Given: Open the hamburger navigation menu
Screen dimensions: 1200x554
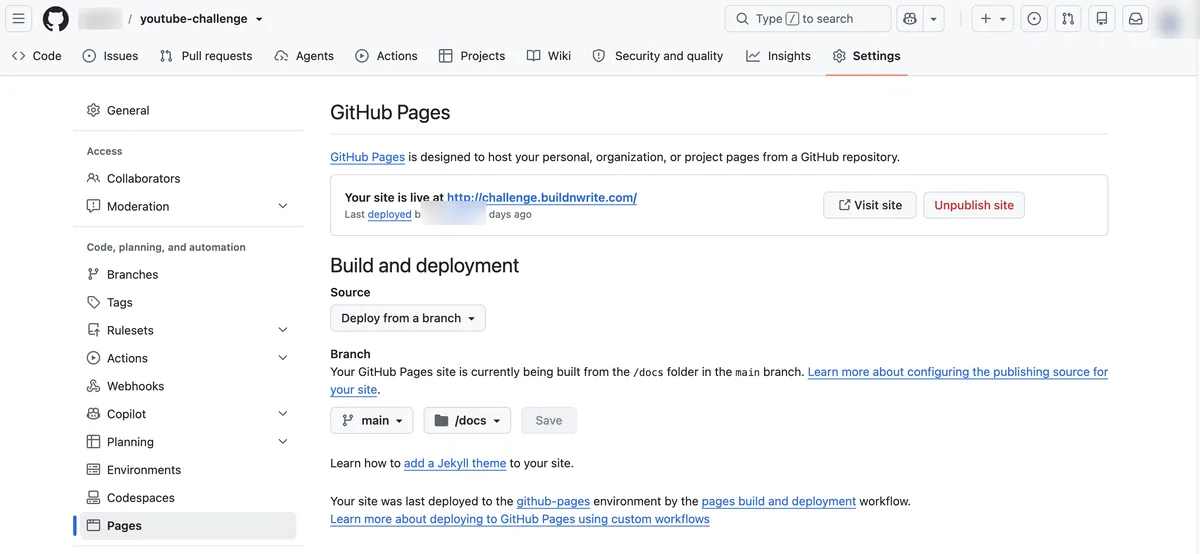Looking at the screenshot, I should [19, 19].
